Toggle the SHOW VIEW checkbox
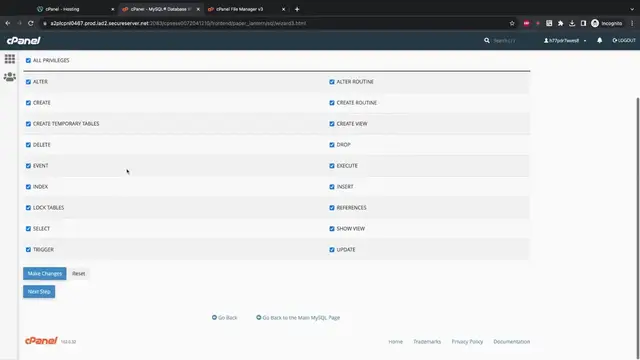The image size is (640, 360). click(x=332, y=229)
